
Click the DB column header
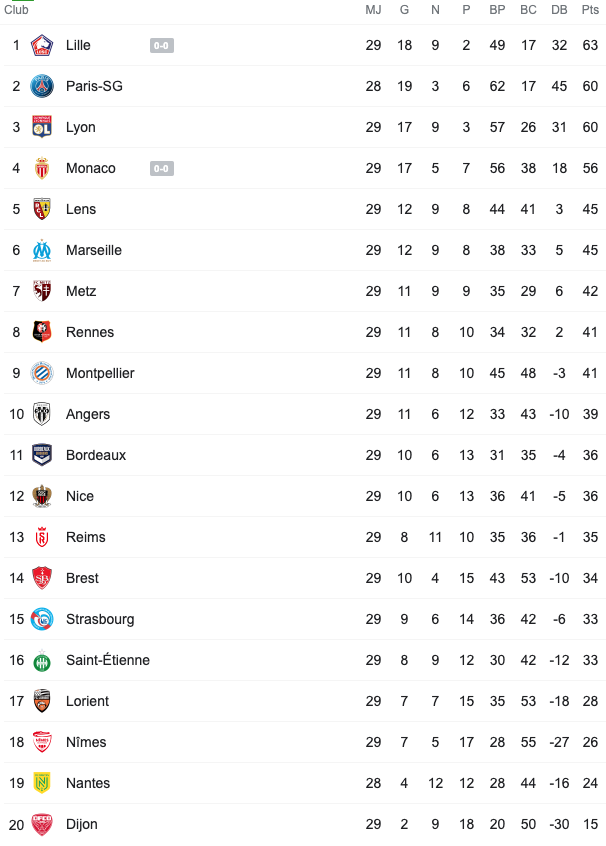point(559,10)
